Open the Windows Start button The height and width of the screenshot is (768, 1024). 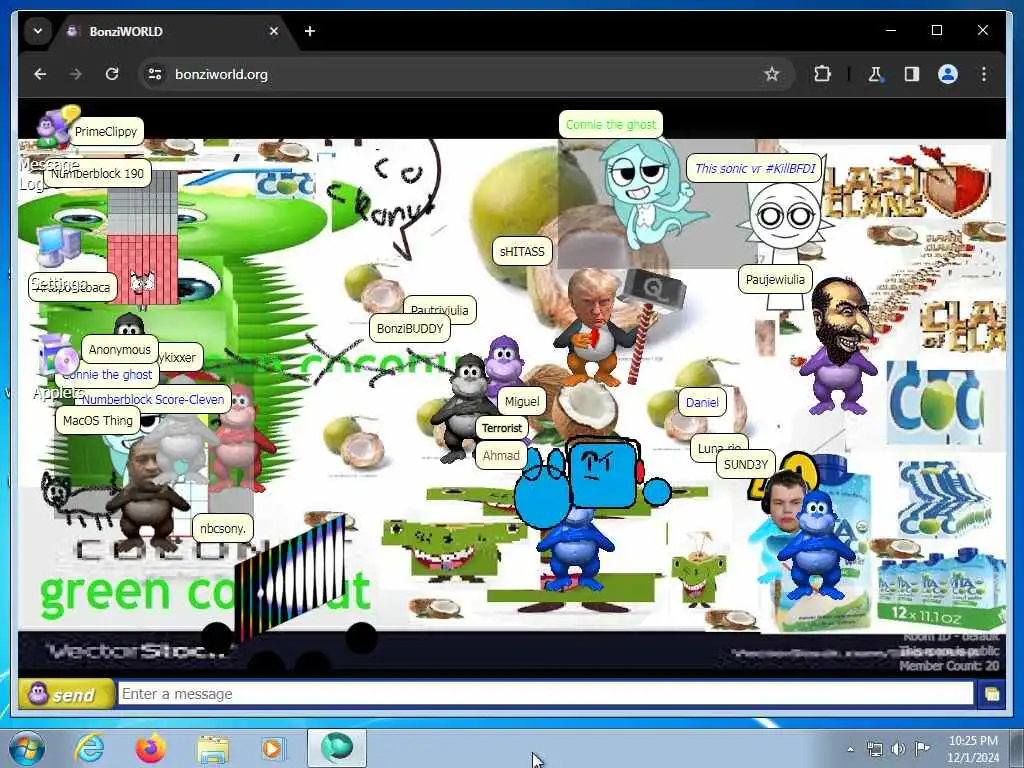pyautogui.click(x=27, y=748)
